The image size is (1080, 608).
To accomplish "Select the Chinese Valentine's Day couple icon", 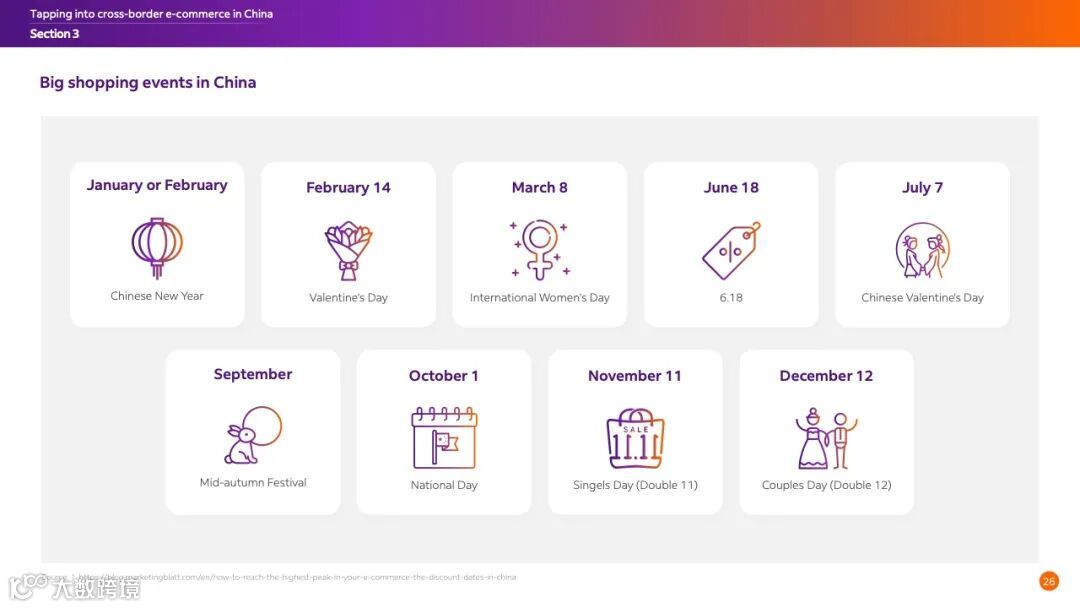I will (x=923, y=250).
